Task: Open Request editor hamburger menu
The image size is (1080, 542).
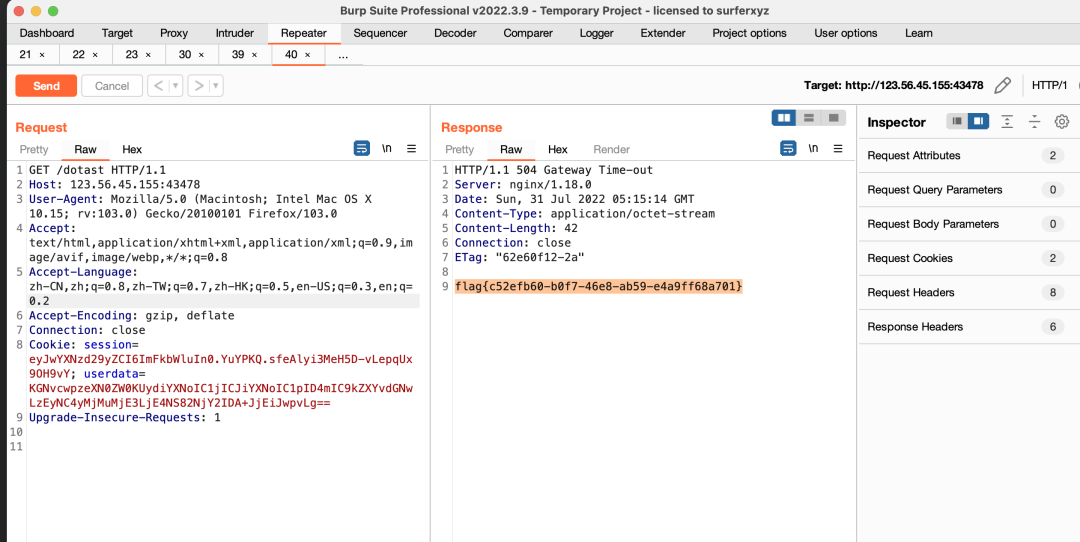Action: click(x=411, y=148)
